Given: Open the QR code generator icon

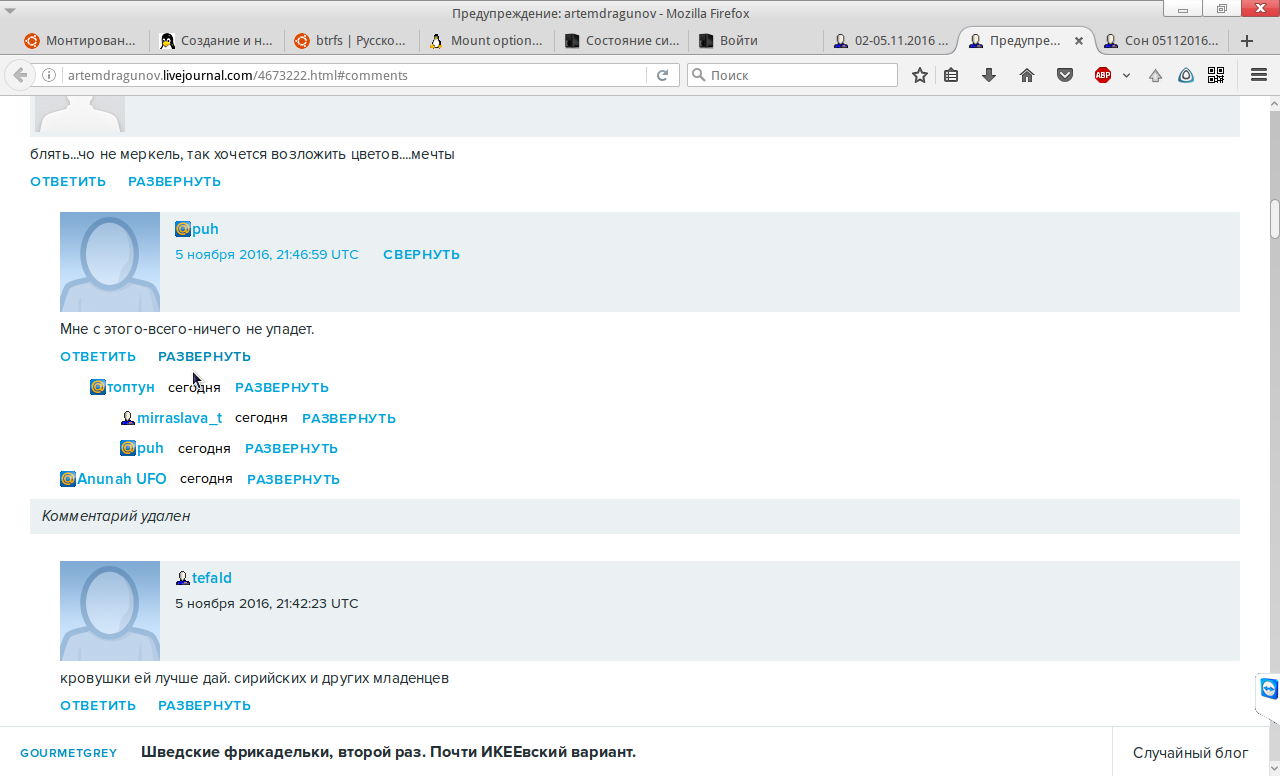Looking at the screenshot, I should [1216, 75].
